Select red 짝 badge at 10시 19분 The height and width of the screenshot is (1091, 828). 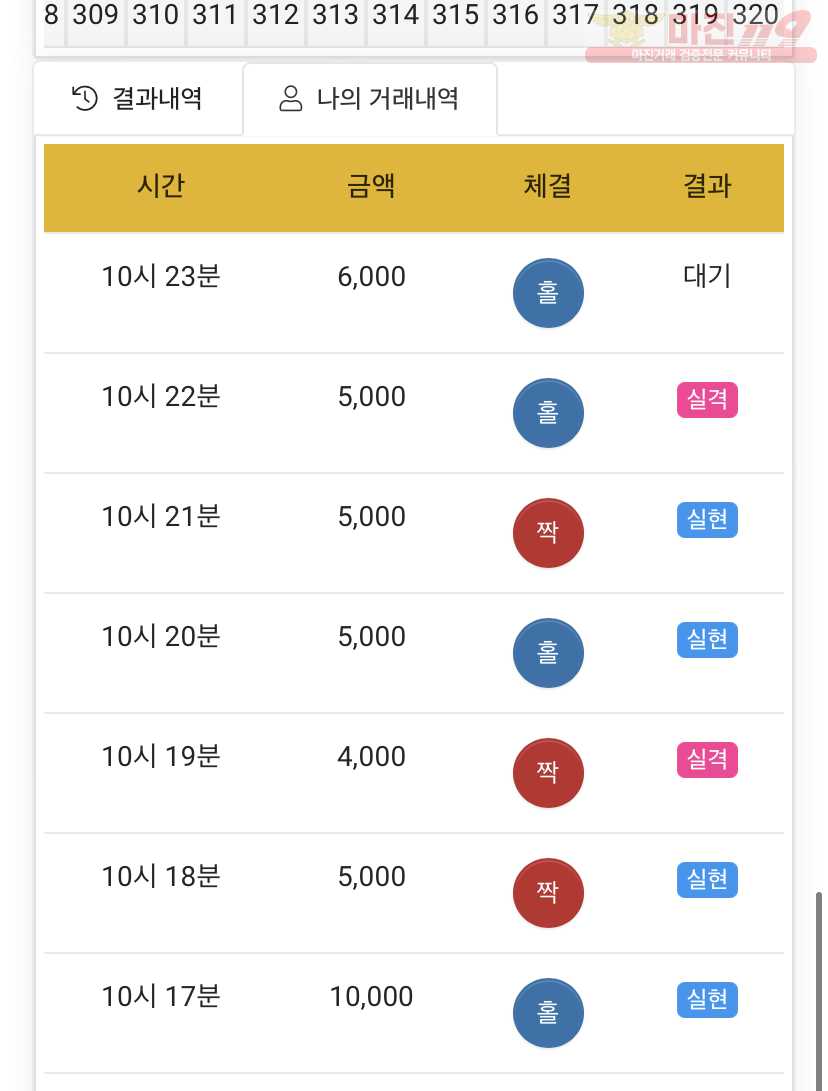(548, 773)
